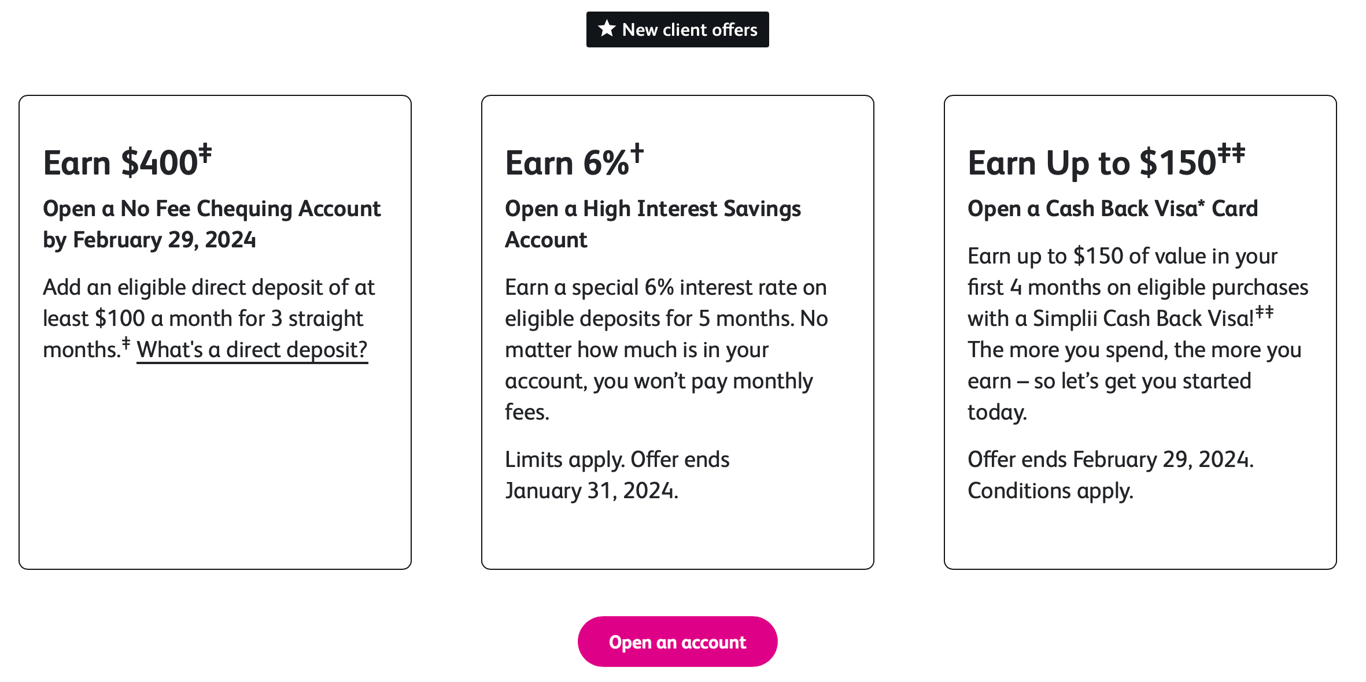Screen dimensions: 1366x682
Task: Click 'Open a High Interest Savings Account' subtitle
Action: (x=653, y=224)
